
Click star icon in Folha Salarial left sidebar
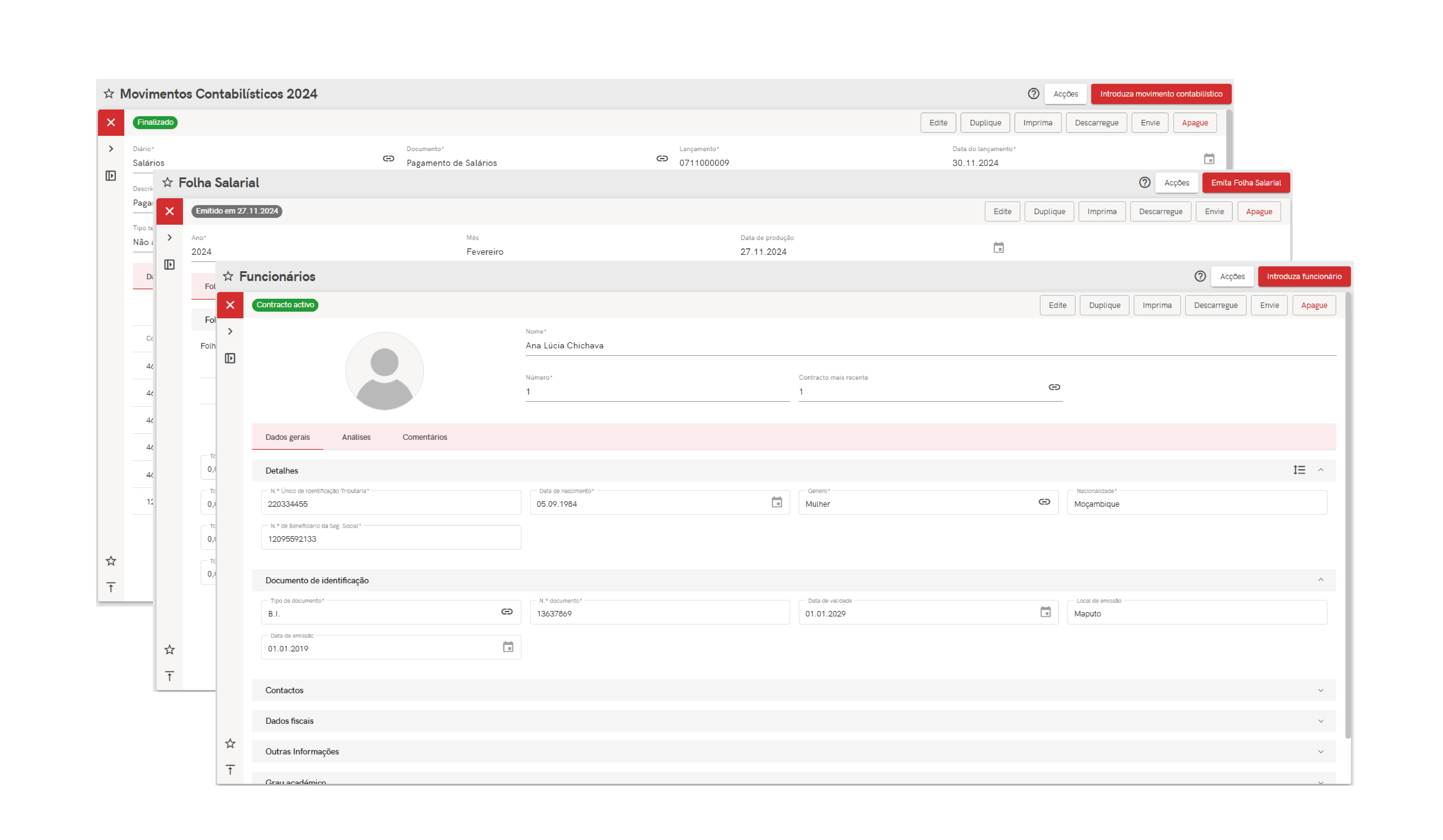(x=169, y=650)
